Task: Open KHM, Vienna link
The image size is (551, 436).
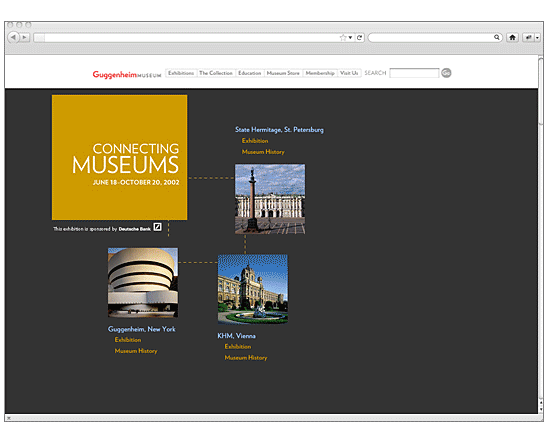Action: (x=236, y=336)
